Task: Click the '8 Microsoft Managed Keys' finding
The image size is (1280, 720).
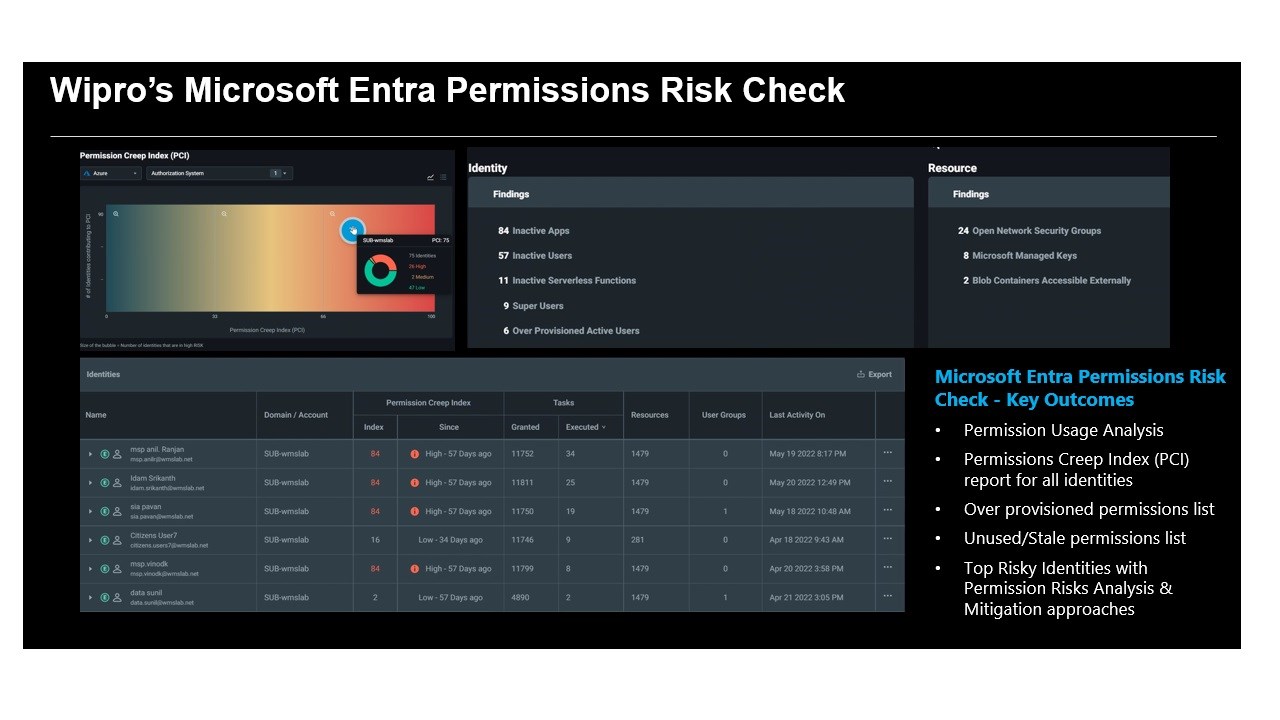Action: pos(1020,256)
